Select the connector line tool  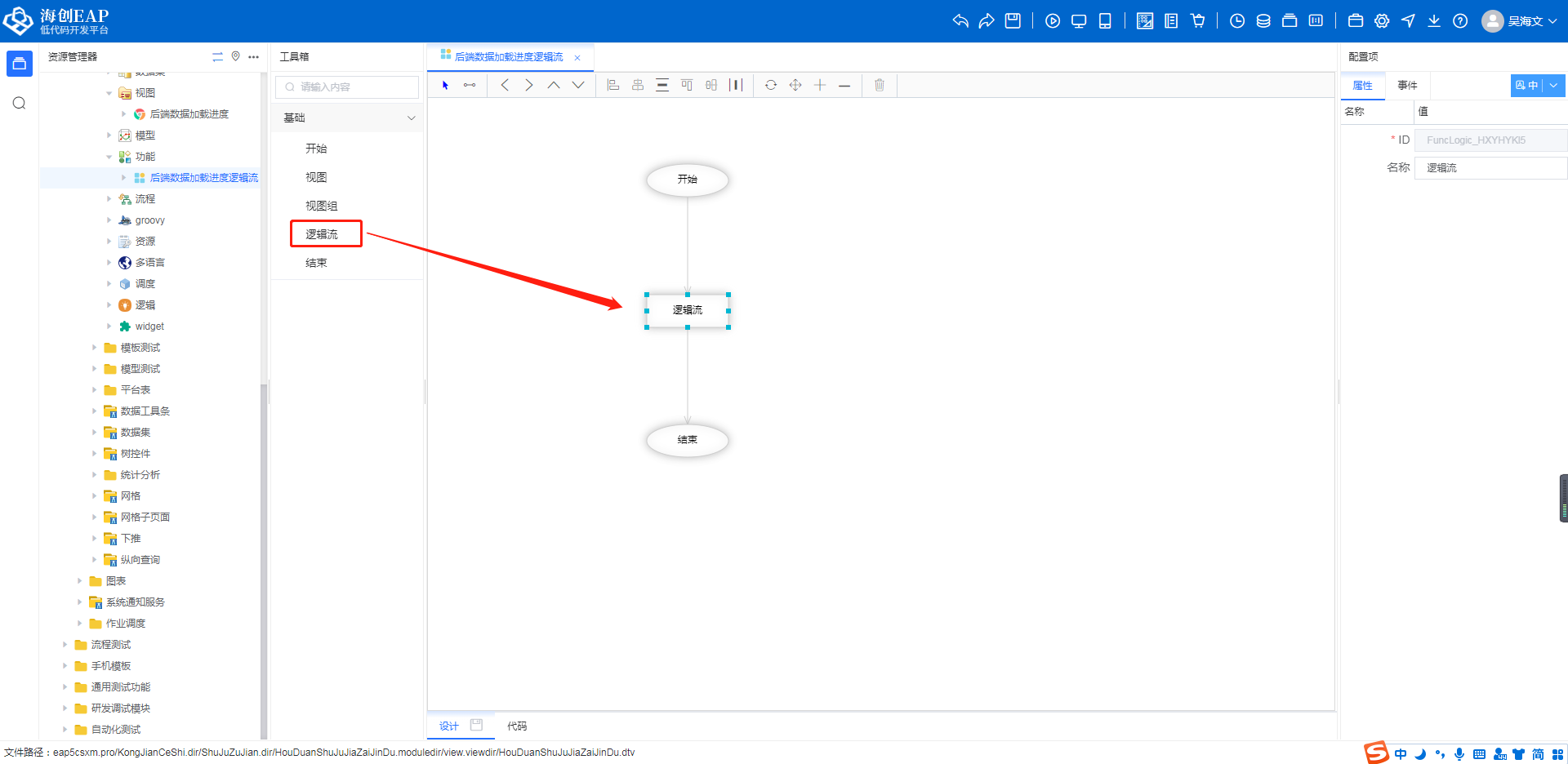(470, 85)
